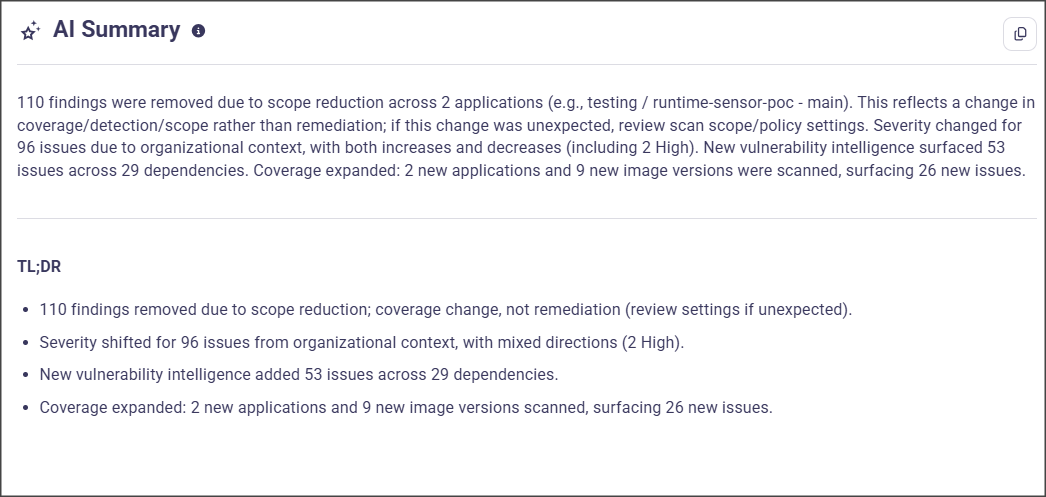
Task: Click the "AI Summary" heading text
Action: coord(116,30)
